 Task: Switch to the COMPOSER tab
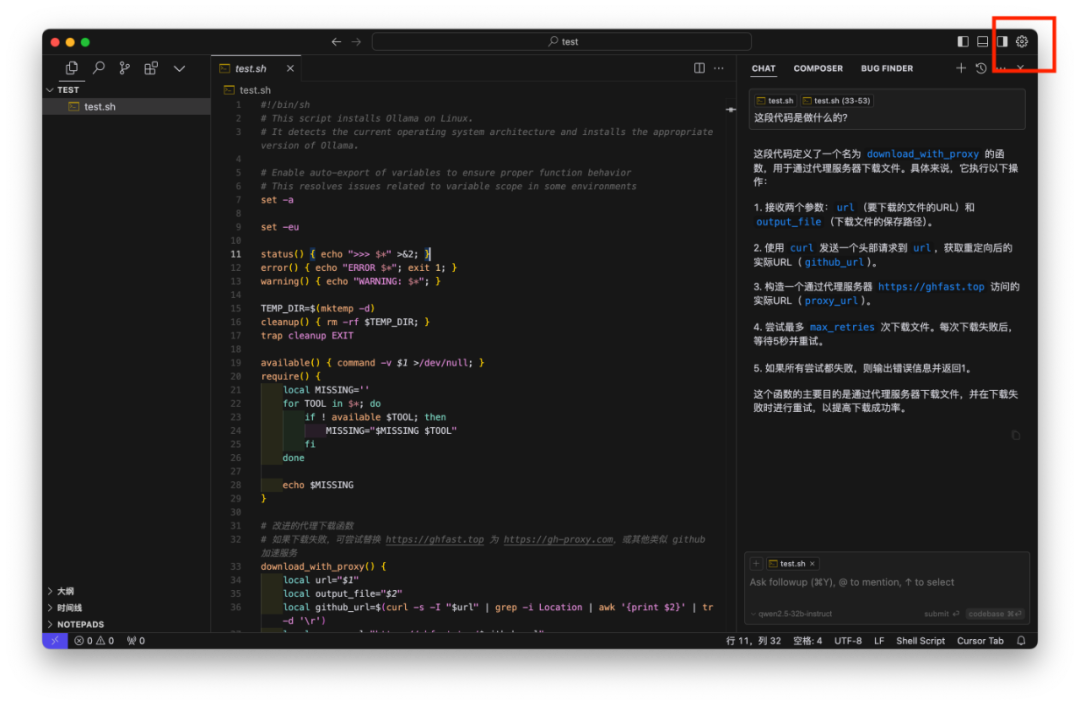coord(818,68)
